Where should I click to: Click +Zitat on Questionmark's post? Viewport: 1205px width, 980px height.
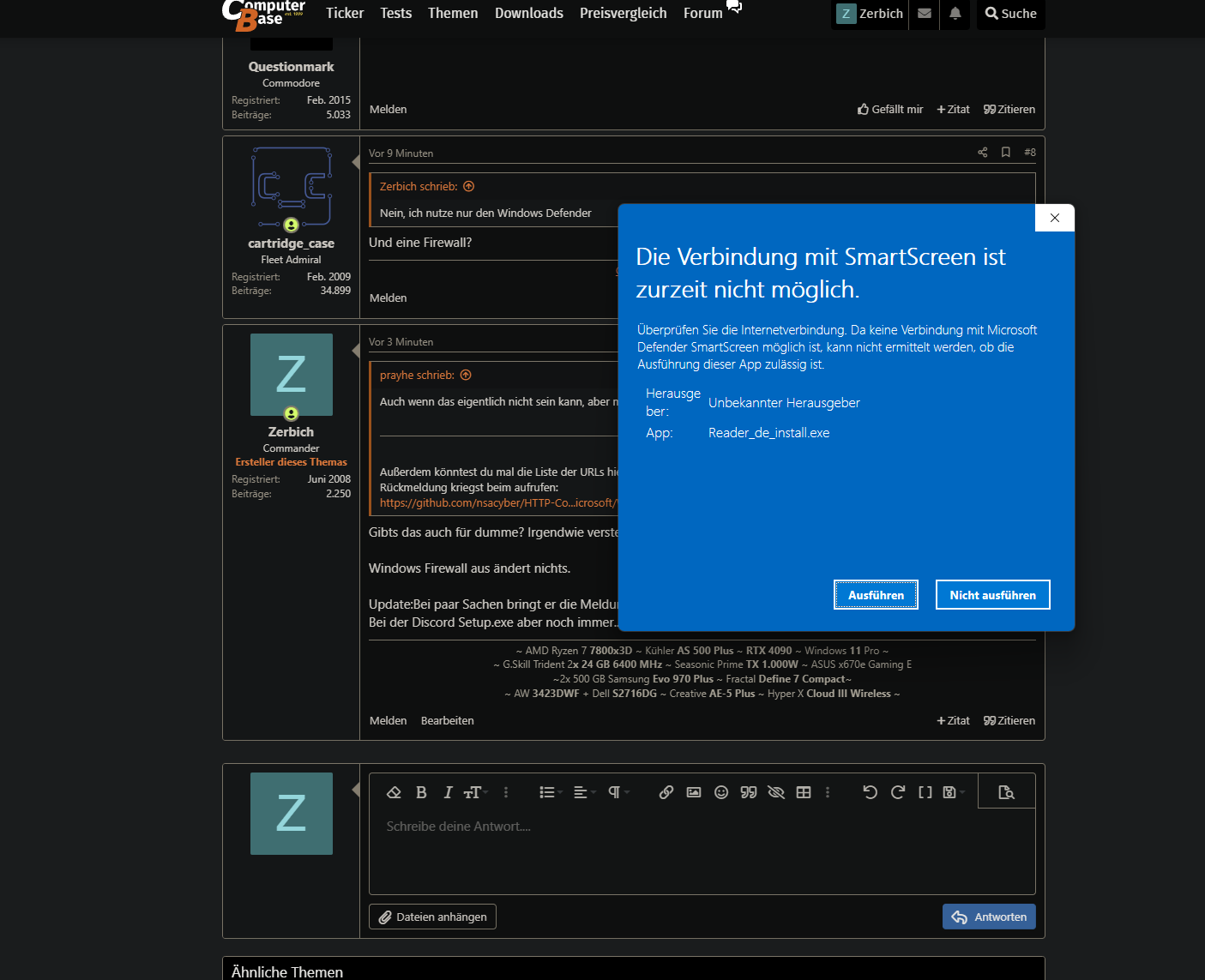[954, 110]
